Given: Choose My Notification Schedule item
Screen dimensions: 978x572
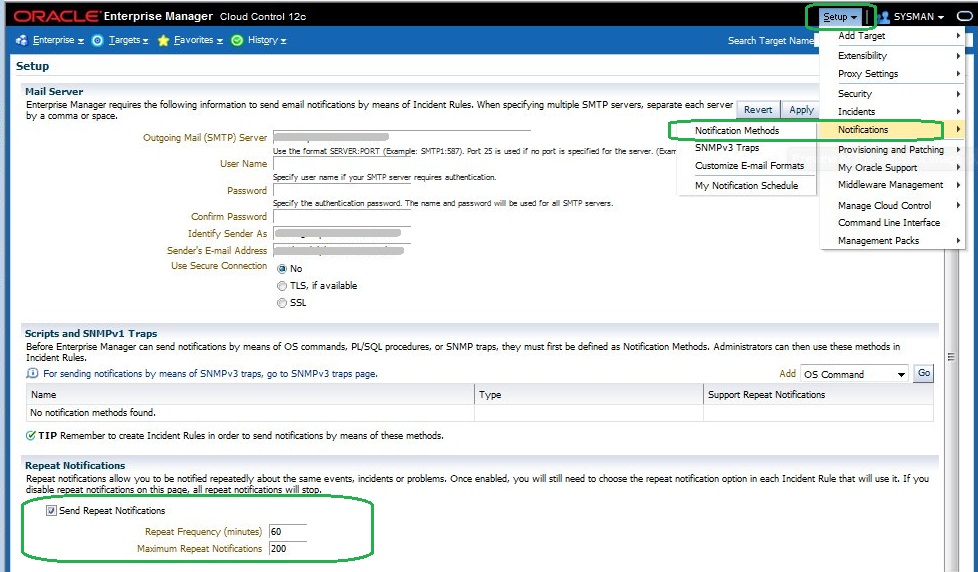Looking at the screenshot, I should (747, 185).
